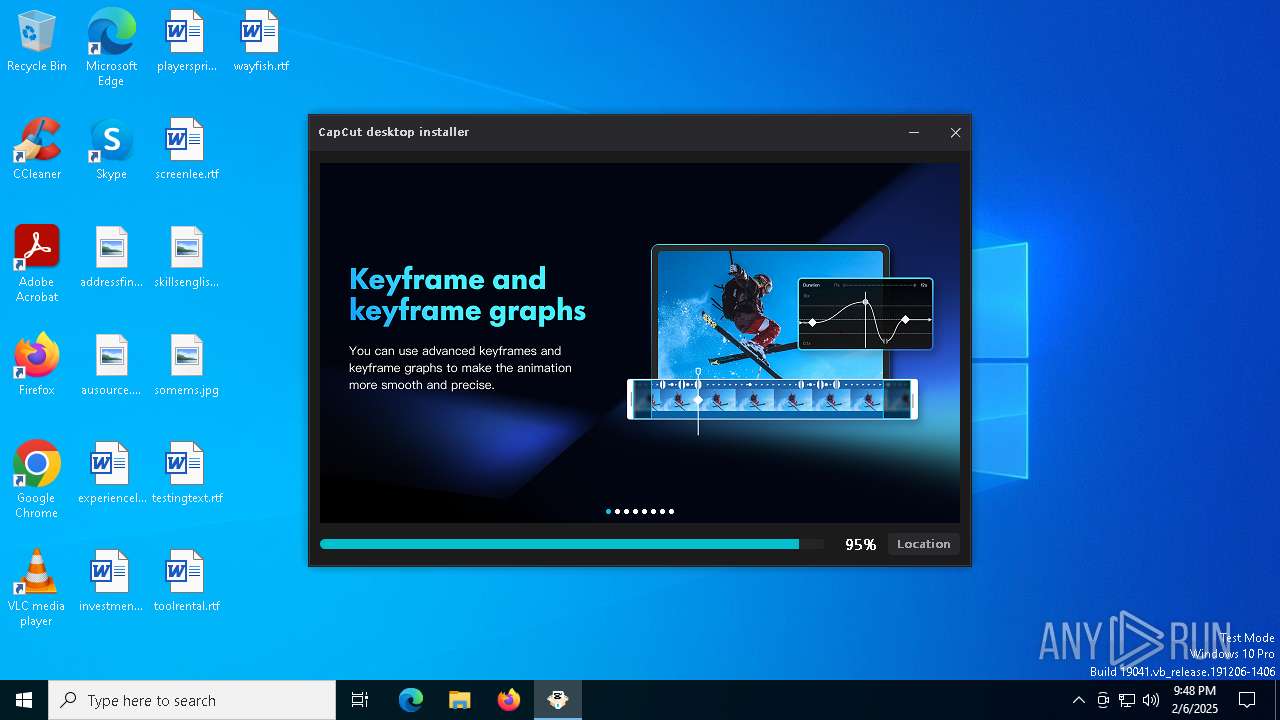
Task: Open Adobe Acrobat desktop shortcut
Action: 37,264
